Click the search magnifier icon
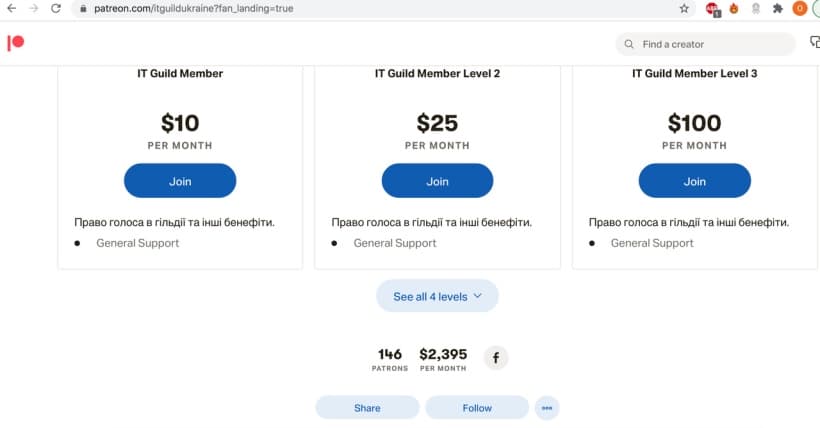This screenshot has height=428, width=820. (x=629, y=44)
